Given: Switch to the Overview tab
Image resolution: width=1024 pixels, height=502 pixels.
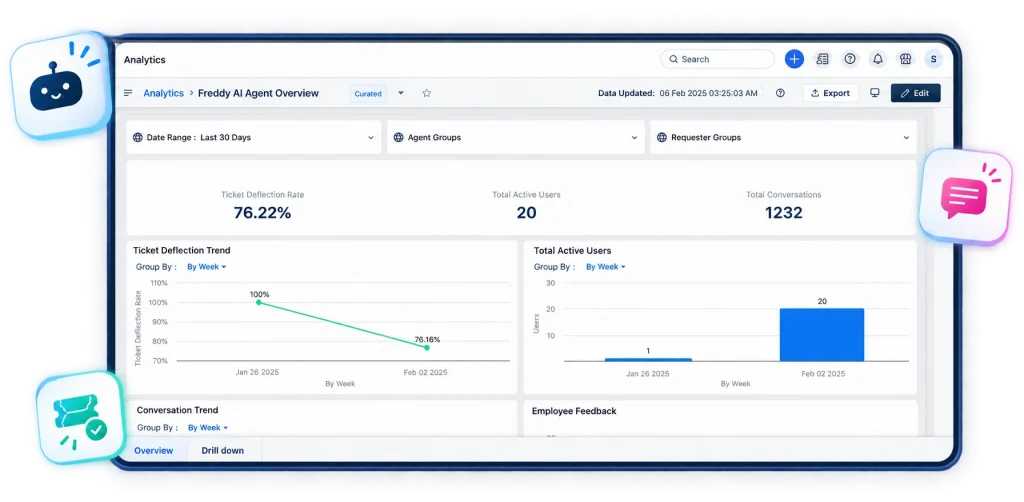Looking at the screenshot, I should (153, 450).
